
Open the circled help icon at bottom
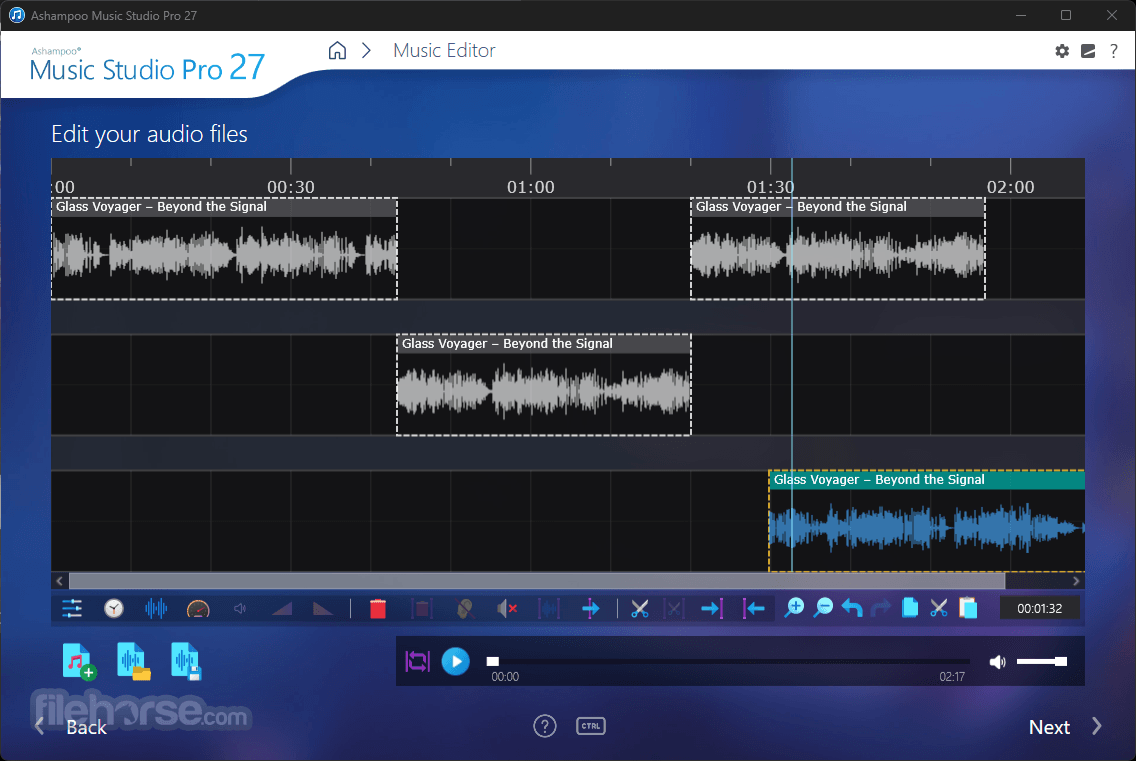[x=545, y=725]
